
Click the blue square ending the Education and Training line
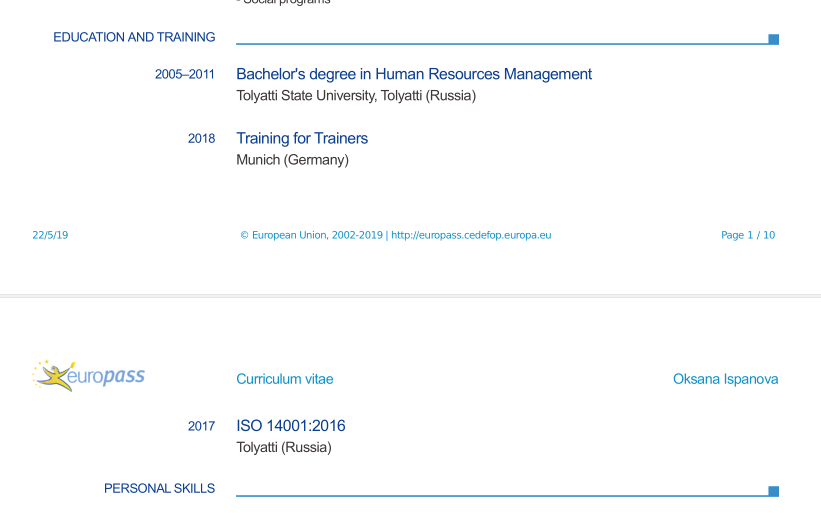pyautogui.click(x=773, y=40)
